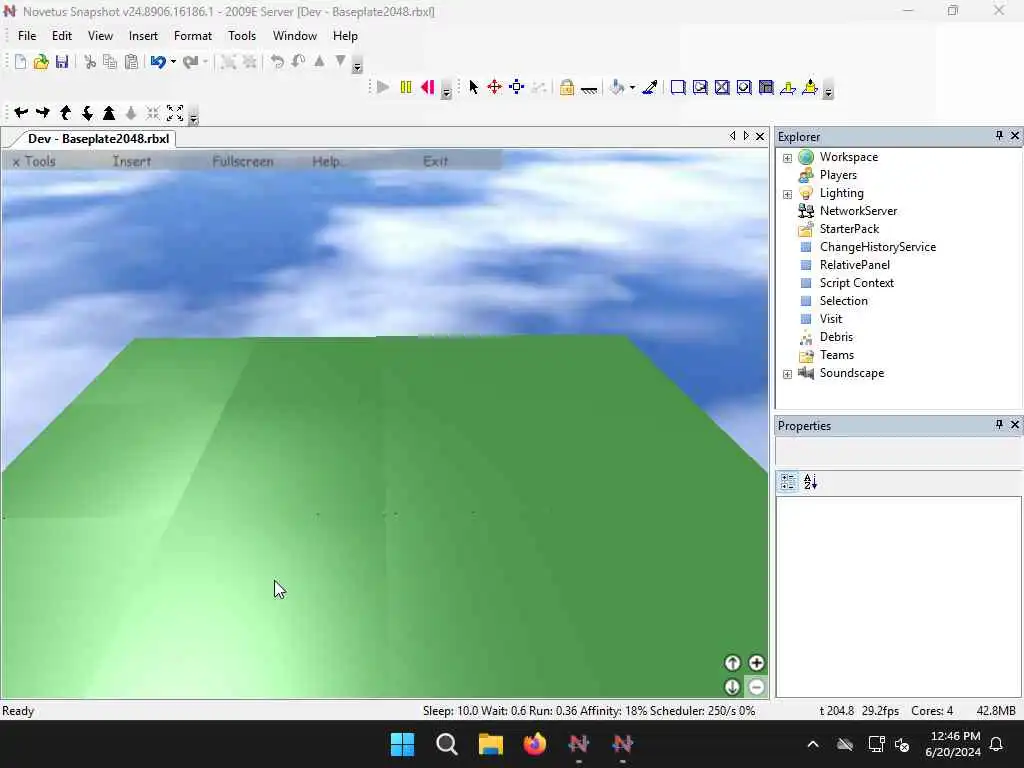Open the Tools menu in the menu bar
The height and width of the screenshot is (768, 1024).
pyautogui.click(x=242, y=36)
